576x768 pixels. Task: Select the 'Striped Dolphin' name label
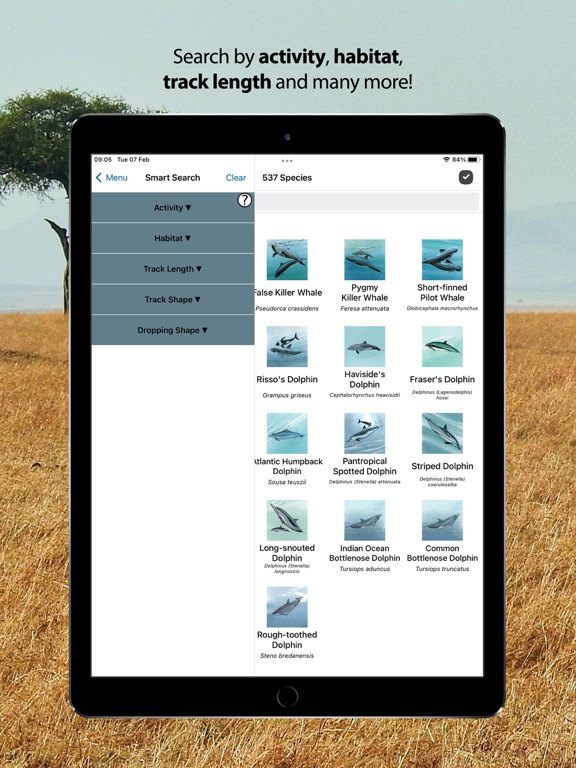click(442, 466)
